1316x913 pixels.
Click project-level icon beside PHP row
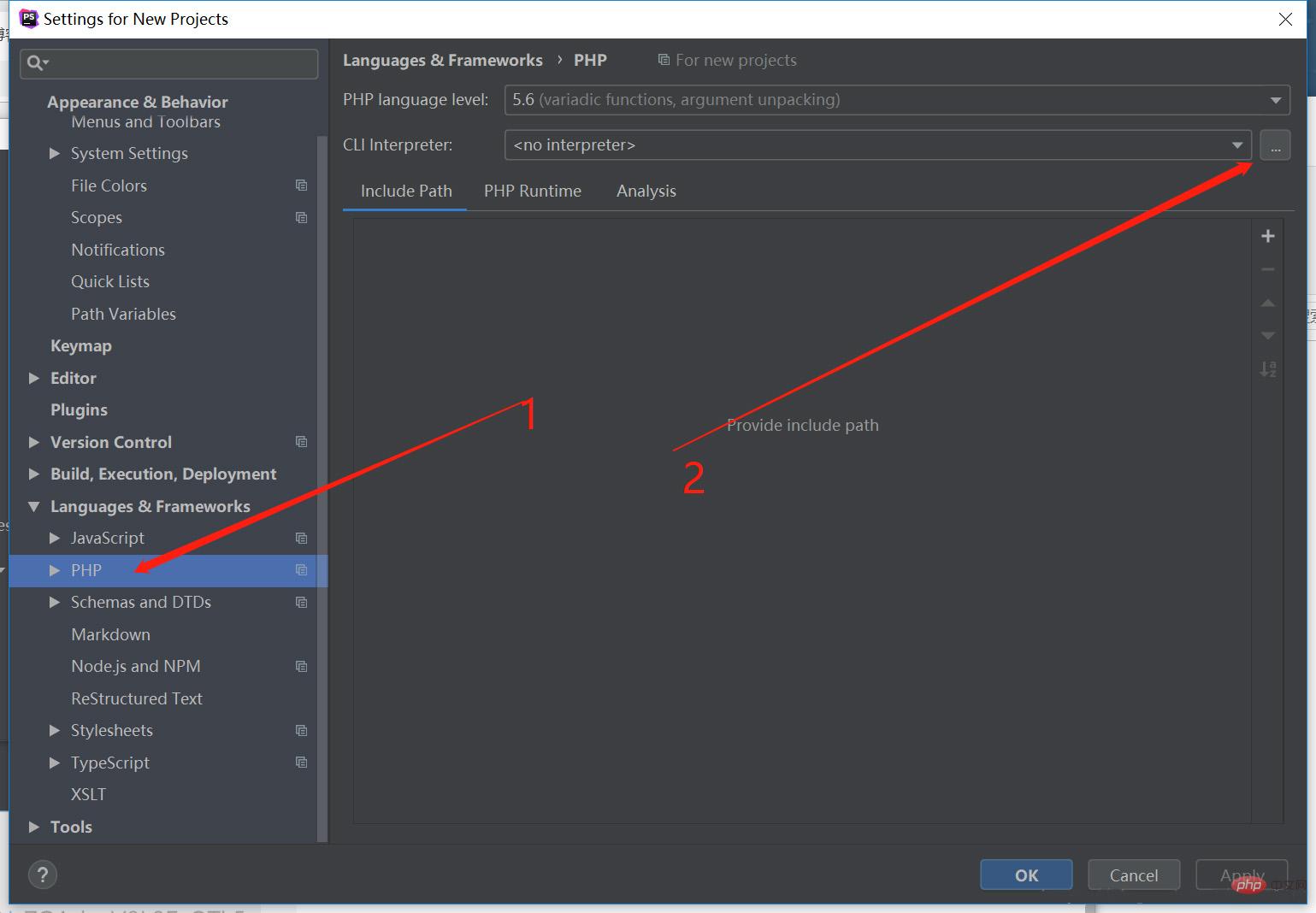pos(301,570)
